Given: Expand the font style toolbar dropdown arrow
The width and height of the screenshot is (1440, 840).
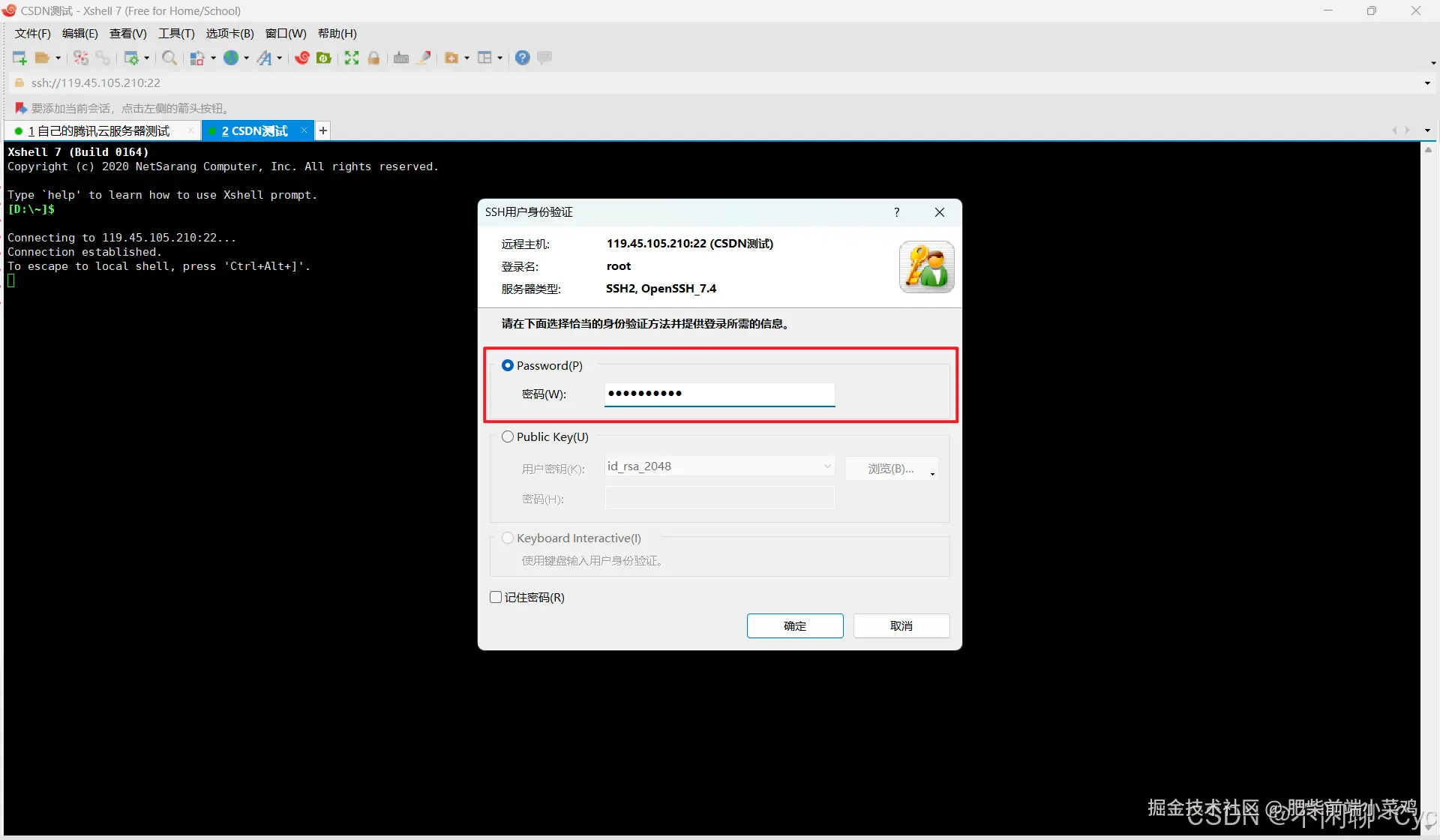Looking at the screenshot, I should [280, 58].
